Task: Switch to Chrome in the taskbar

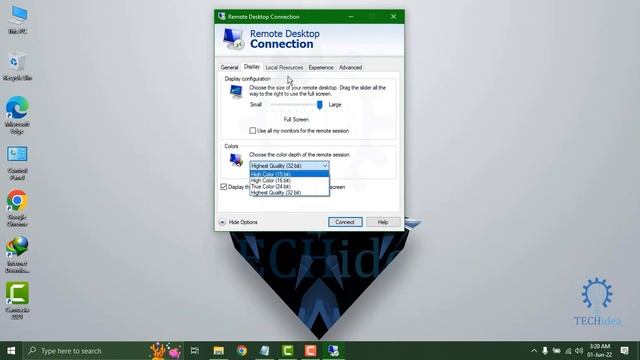Action: coord(242,351)
